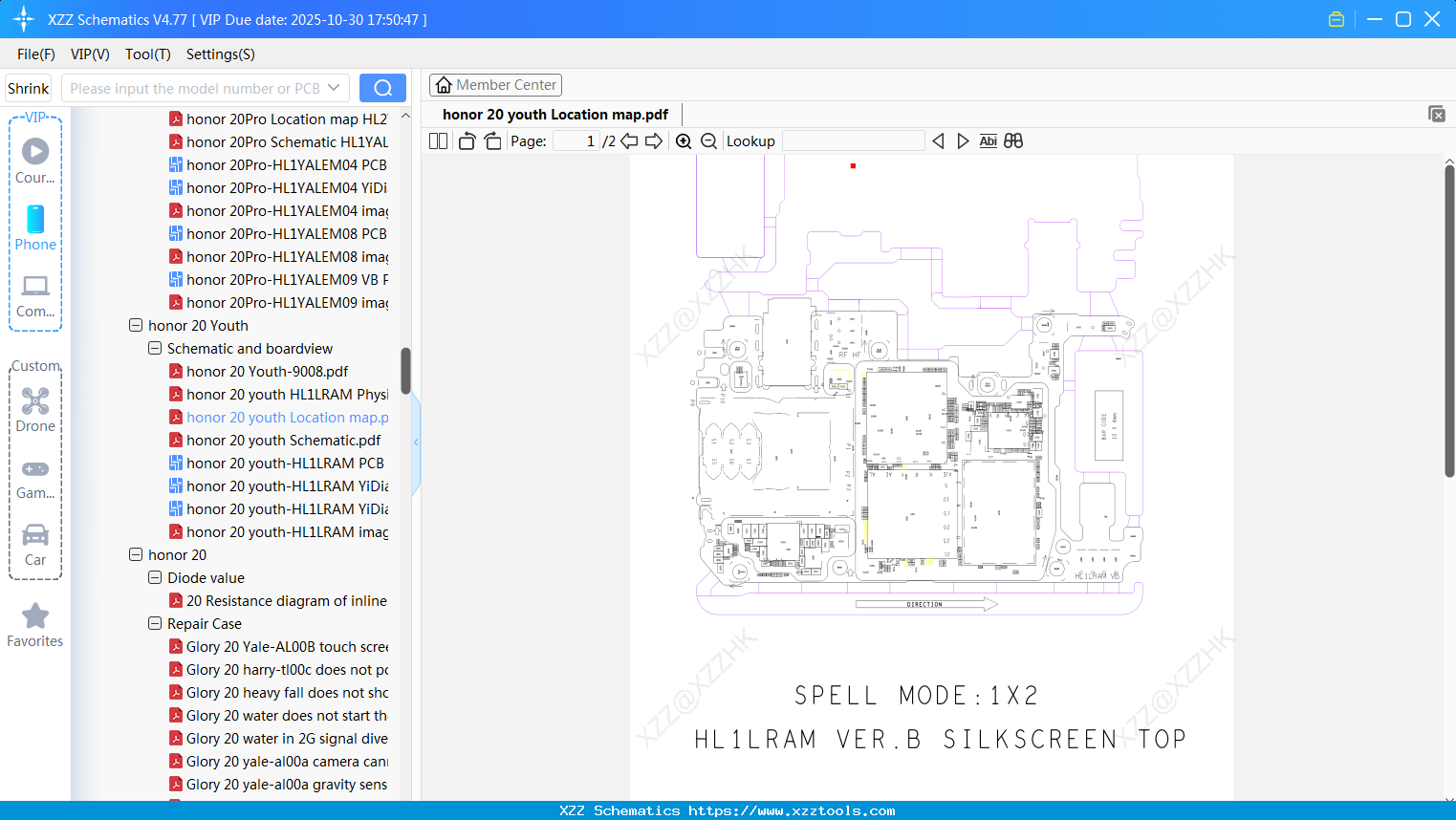Click the Lookup text field
The image size is (1456, 820).
pyautogui.click(x=854, y=141)
